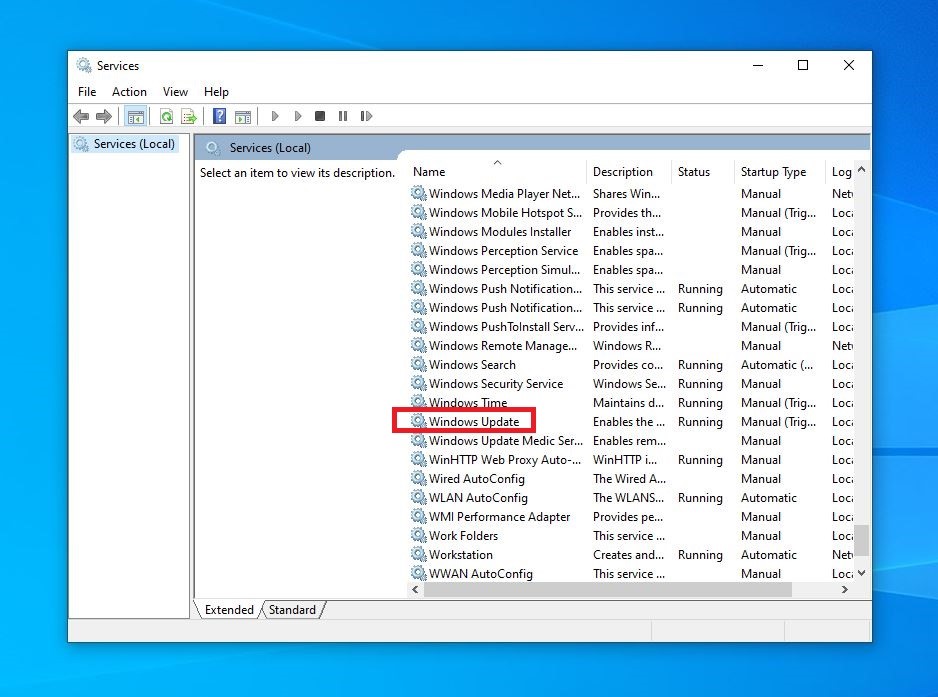Click the horizontal scrollbar right arrow
Image resolution: width=938 pixels, height=697 pixels.
pos(844,590)
